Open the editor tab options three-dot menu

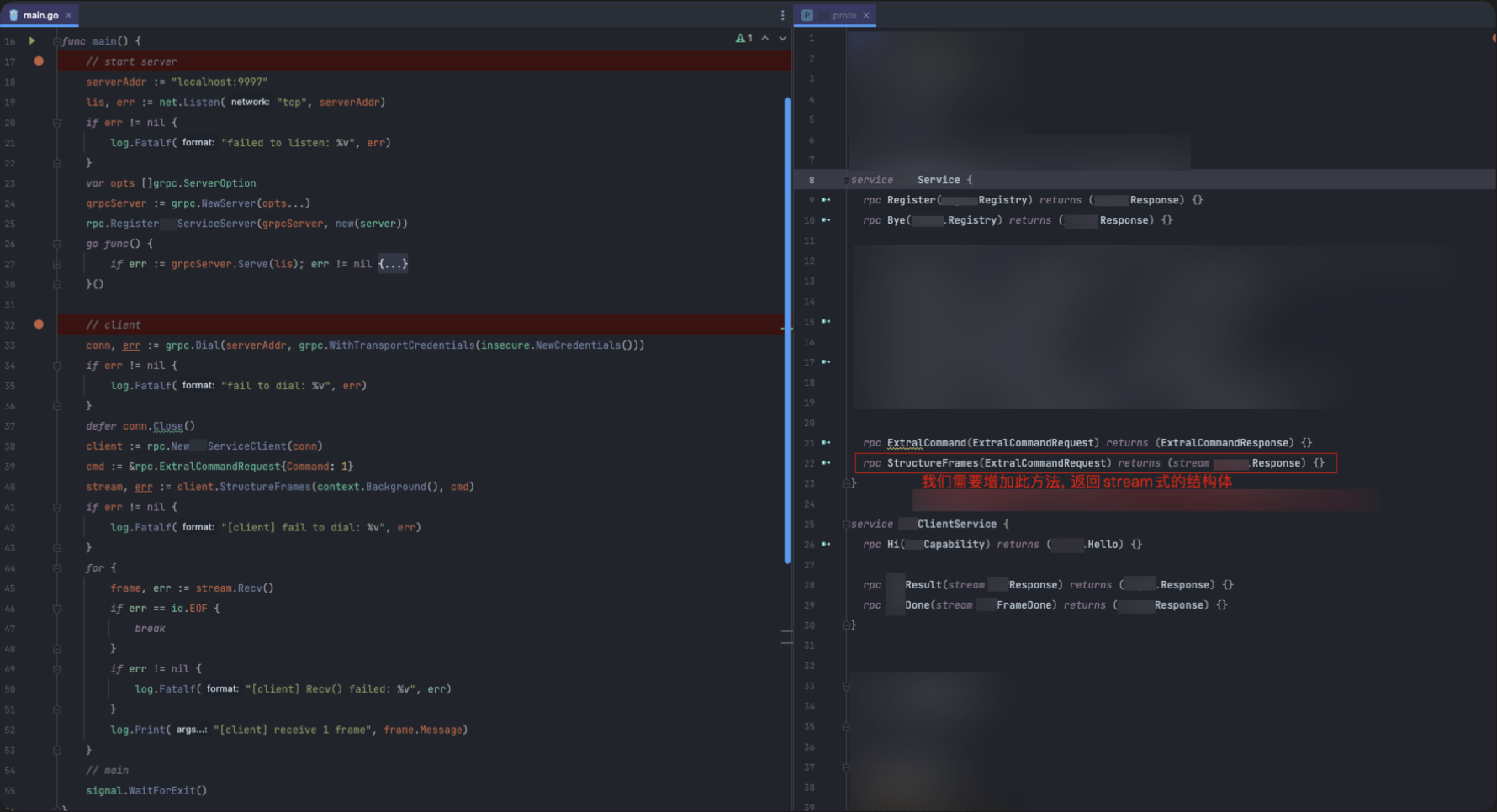[782, 15]
